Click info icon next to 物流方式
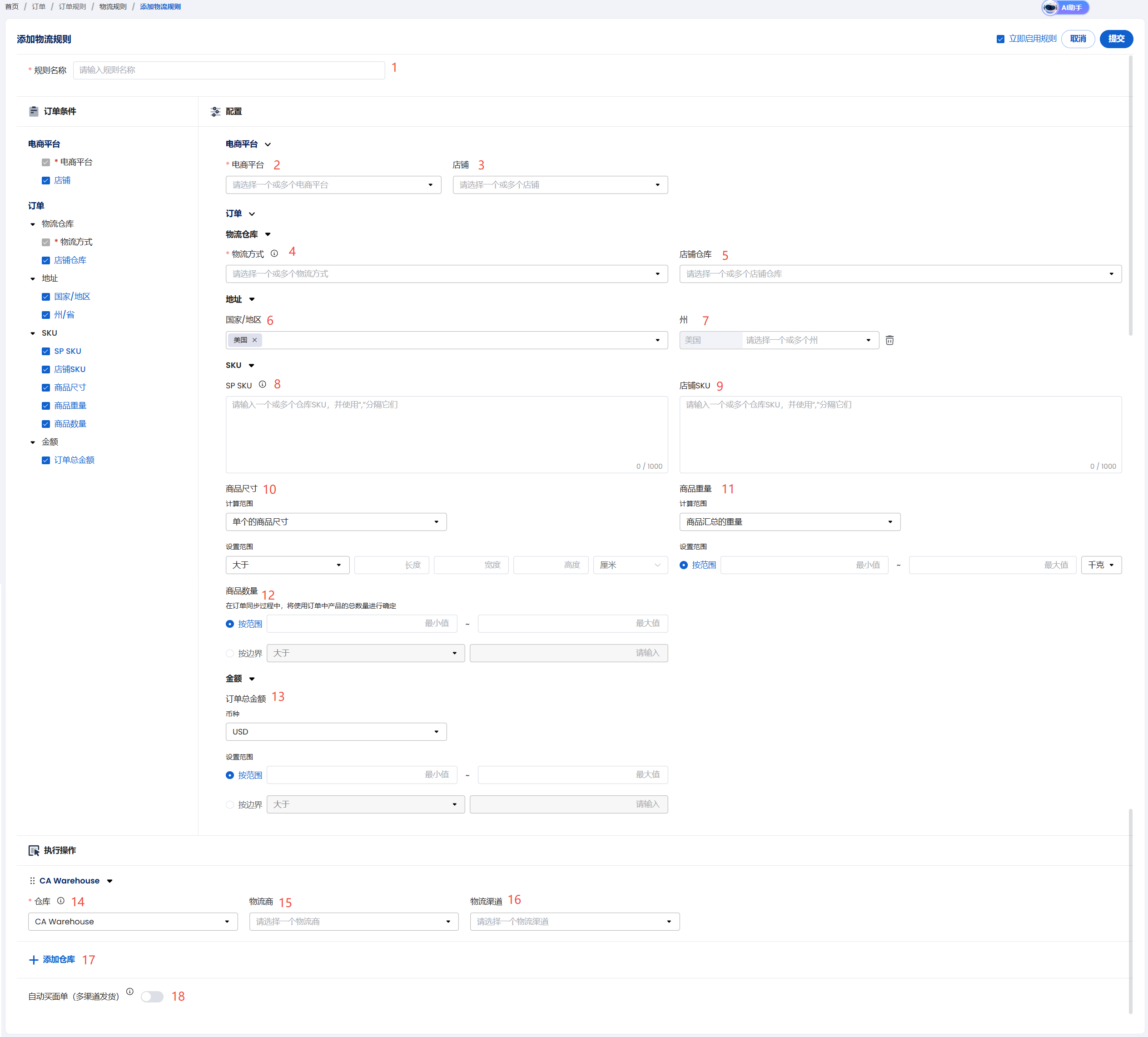Image resolution: width=1148 pixels, height=1037 pixels. tap(274, 253)
